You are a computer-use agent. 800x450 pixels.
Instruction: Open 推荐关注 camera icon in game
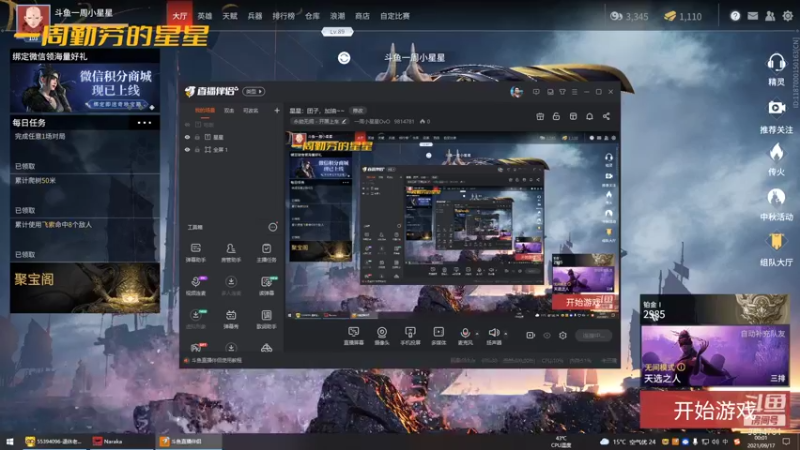coord(776,116)
